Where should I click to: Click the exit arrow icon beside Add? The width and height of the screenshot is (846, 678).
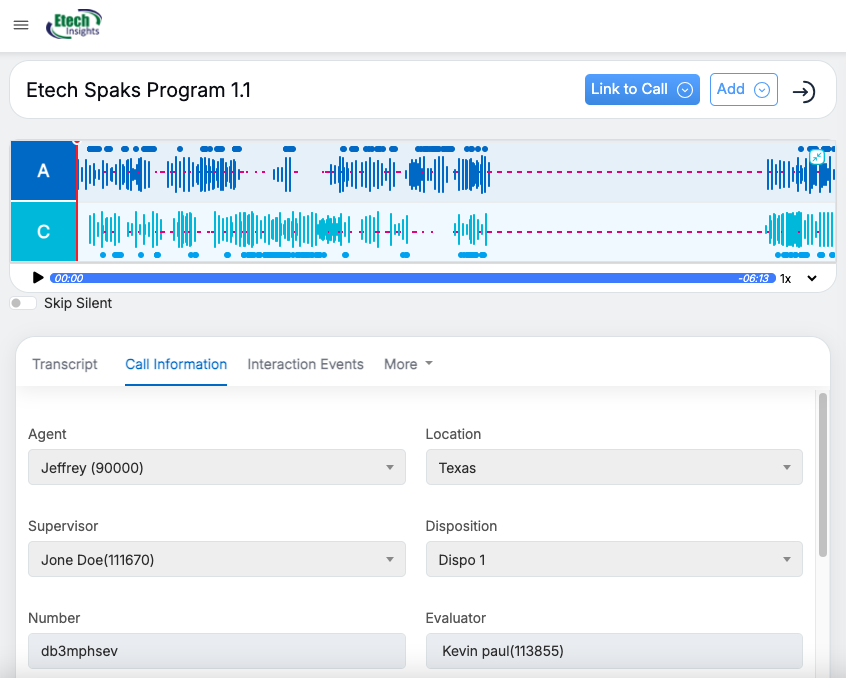pyautogui.click(x=803, y=91)
